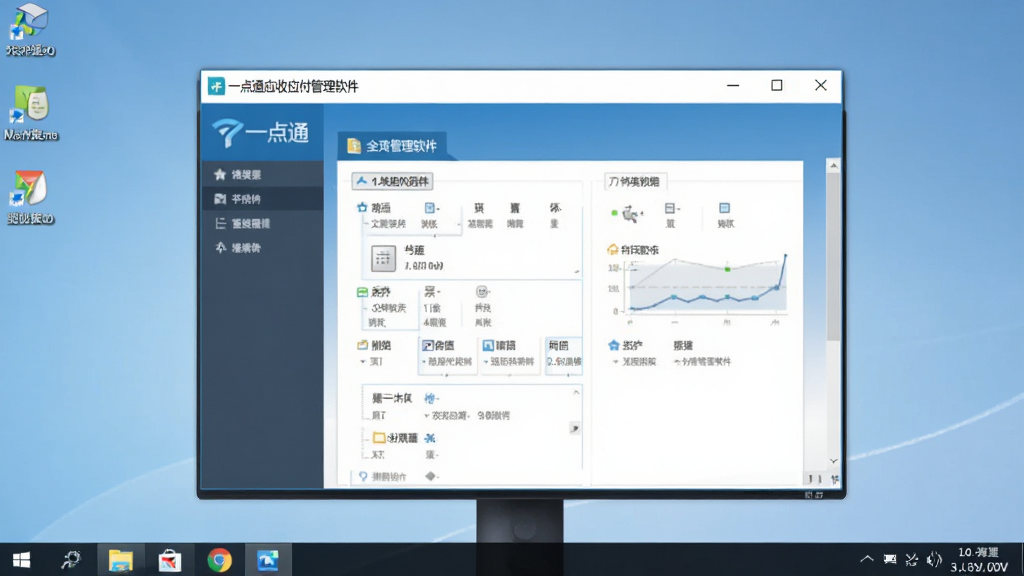Click the gray diamond icon at the bottom
The height and width of the screenshot is (576, 1024).
click(430, 476)
